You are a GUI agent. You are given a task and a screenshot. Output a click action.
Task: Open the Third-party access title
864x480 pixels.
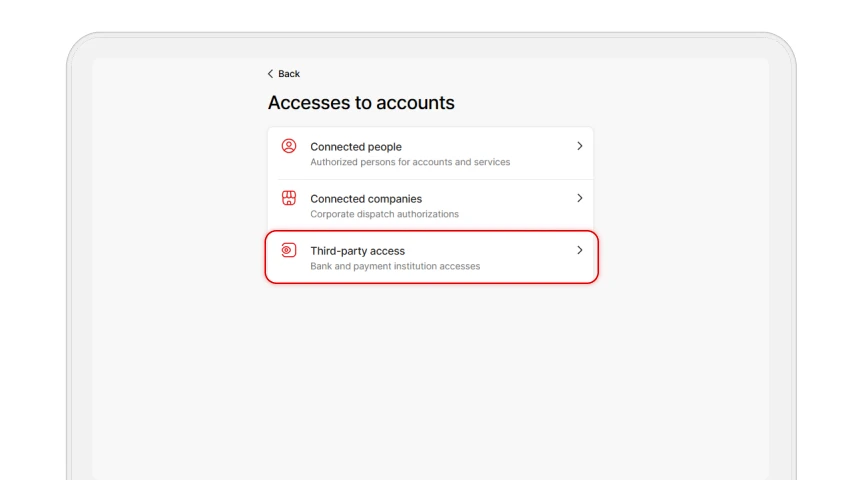pos(358,251)
